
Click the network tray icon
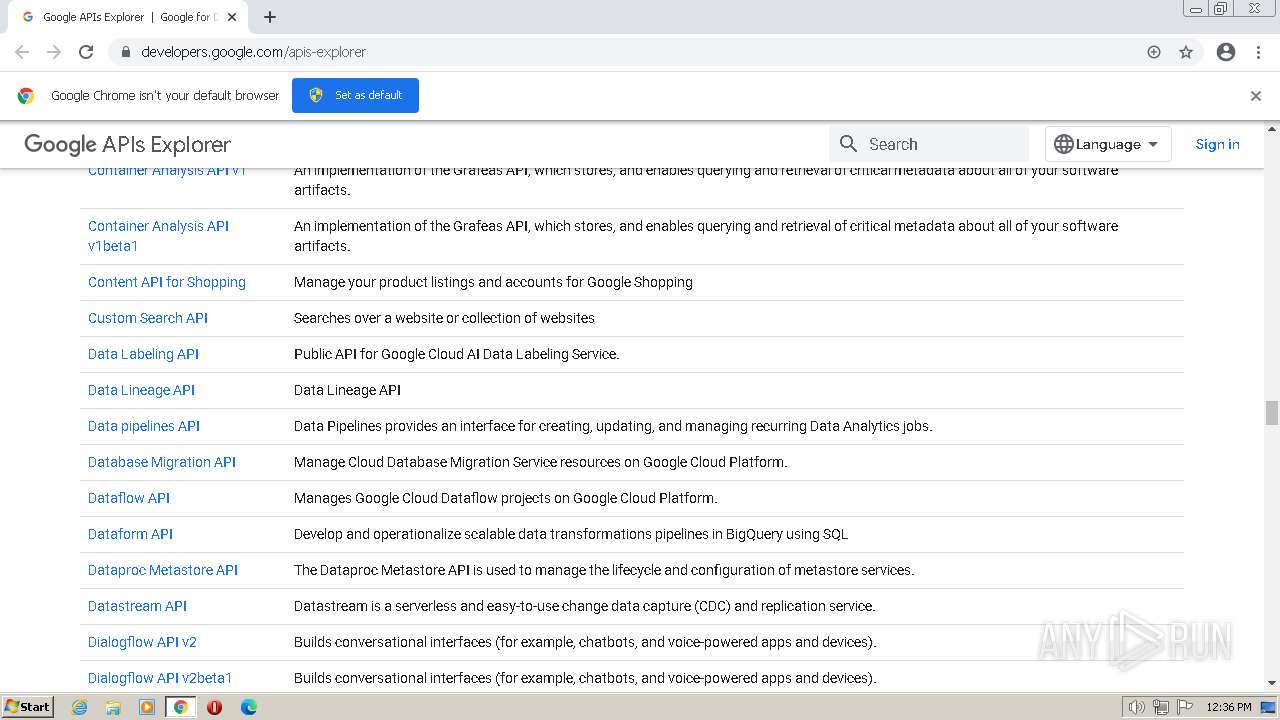click(x=1161, y=707)
